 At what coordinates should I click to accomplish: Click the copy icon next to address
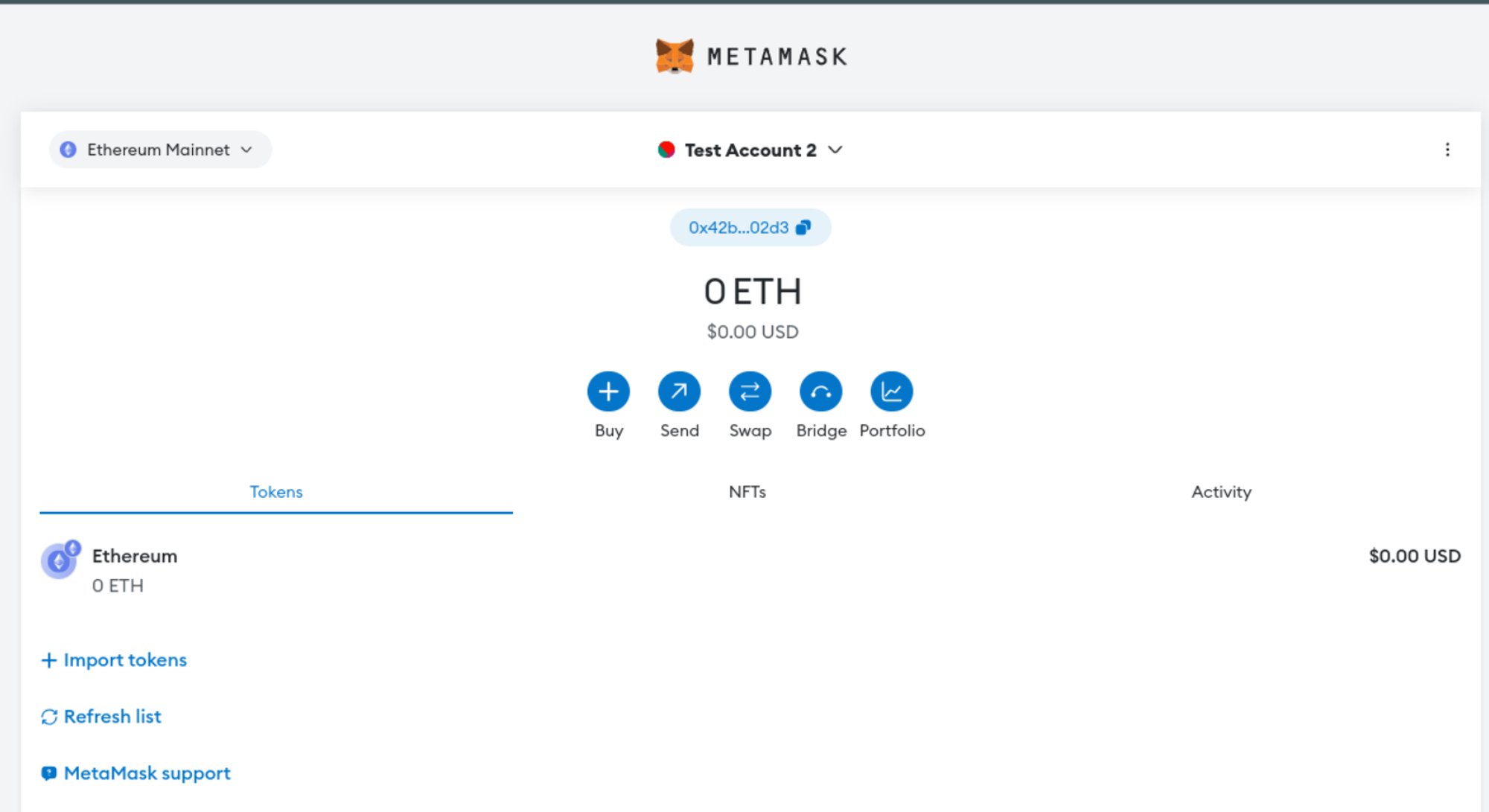click(803, 228)
